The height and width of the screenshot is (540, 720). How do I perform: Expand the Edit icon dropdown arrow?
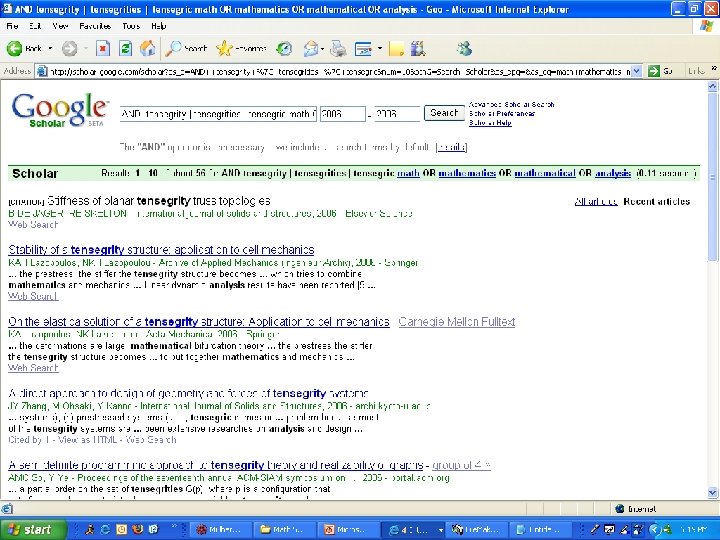[x=380, y=48]
